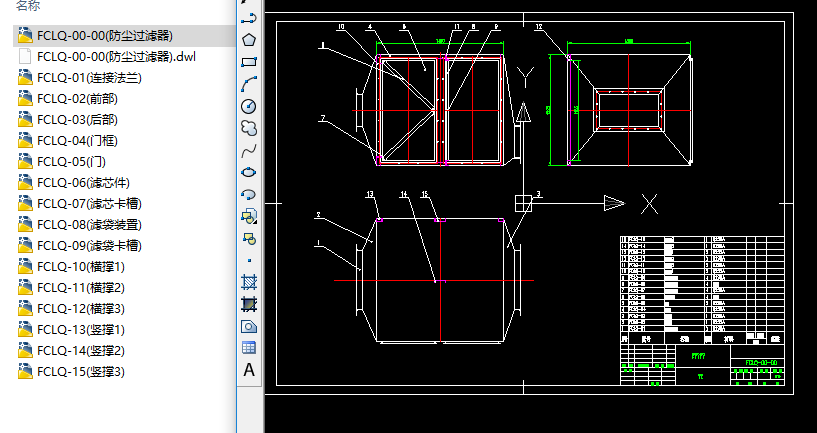This screenshot has width=817, height=433.
Task: Select the Ellipse draw tool
Action: (249, 172)
